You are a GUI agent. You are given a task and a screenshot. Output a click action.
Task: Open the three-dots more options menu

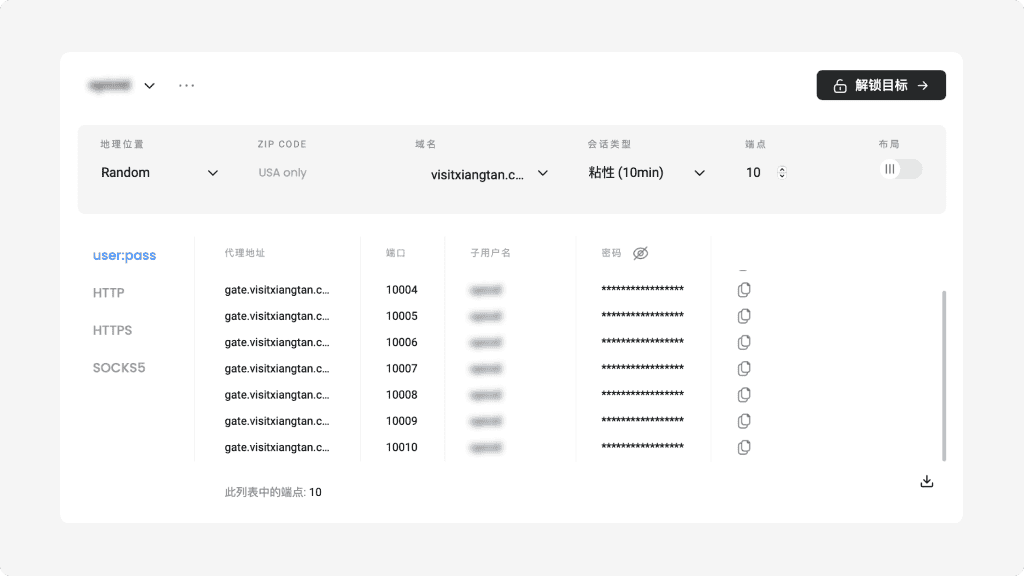(187, 86)
